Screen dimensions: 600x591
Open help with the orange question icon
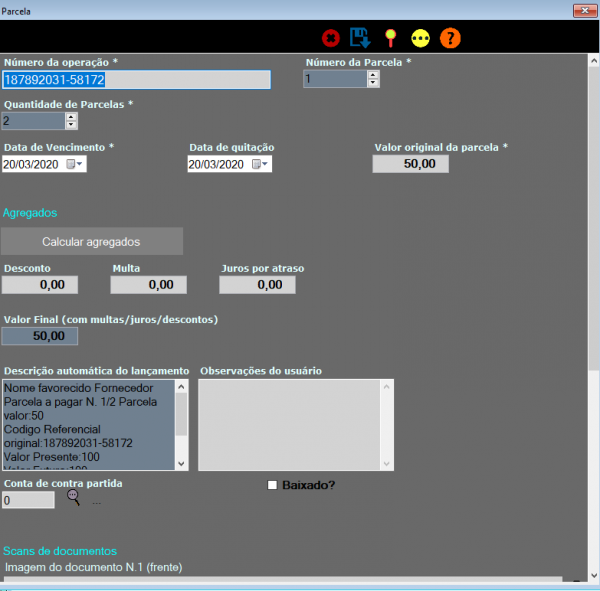(450, 38)
